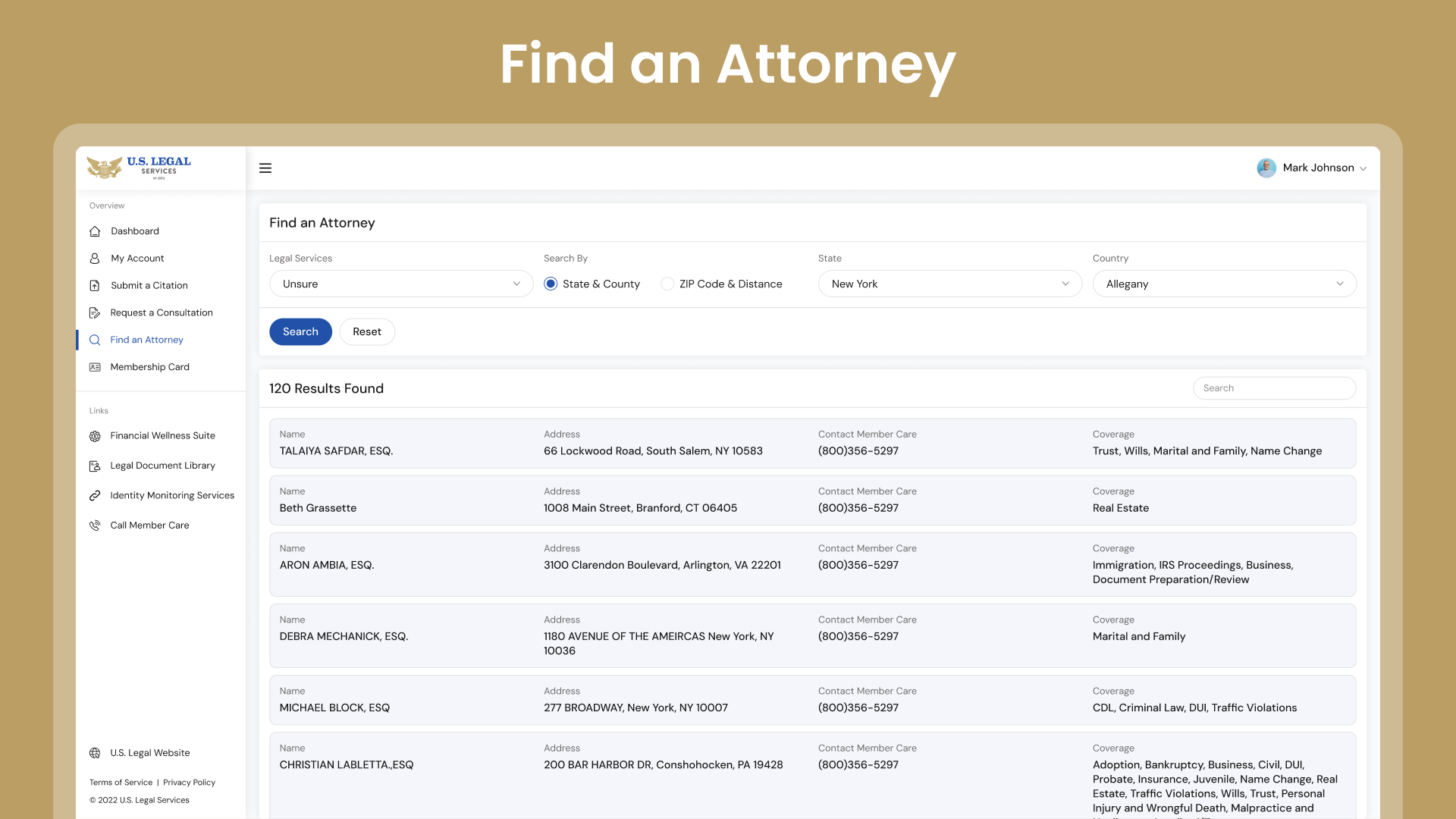This screenshot has width=1456, height=819.
Task: Click the name TALAIYA SAFDAR, ESQ.
Action: [x=336, y=451]
